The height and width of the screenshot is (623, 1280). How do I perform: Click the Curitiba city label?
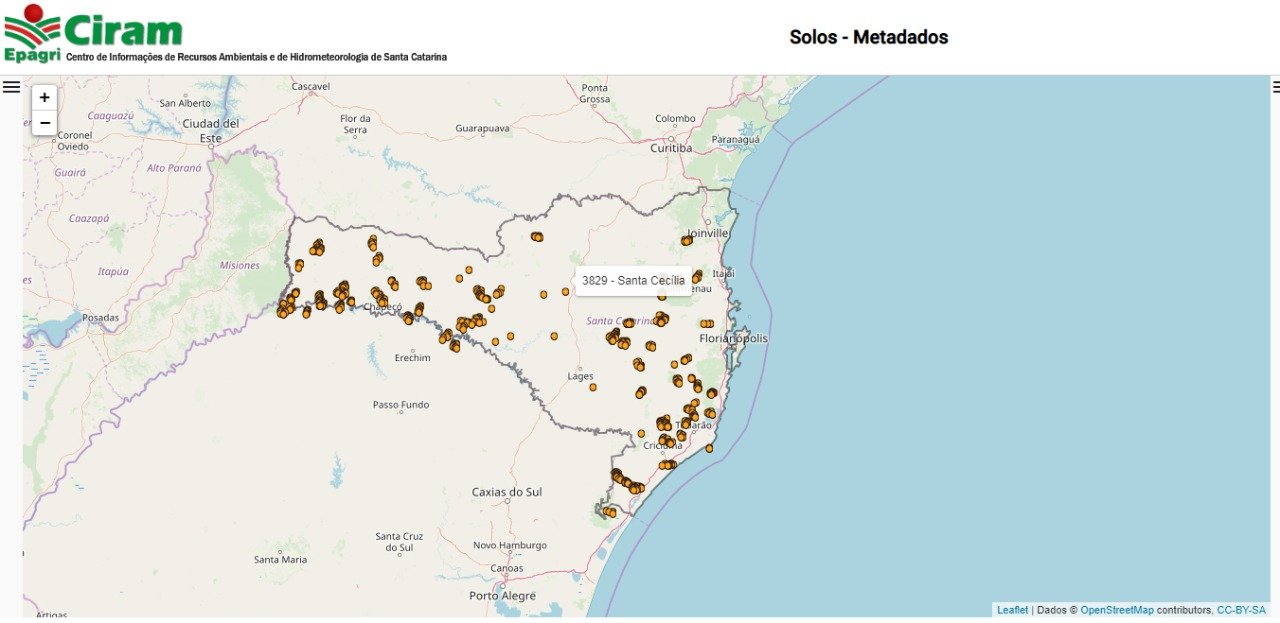coord(671,148)
